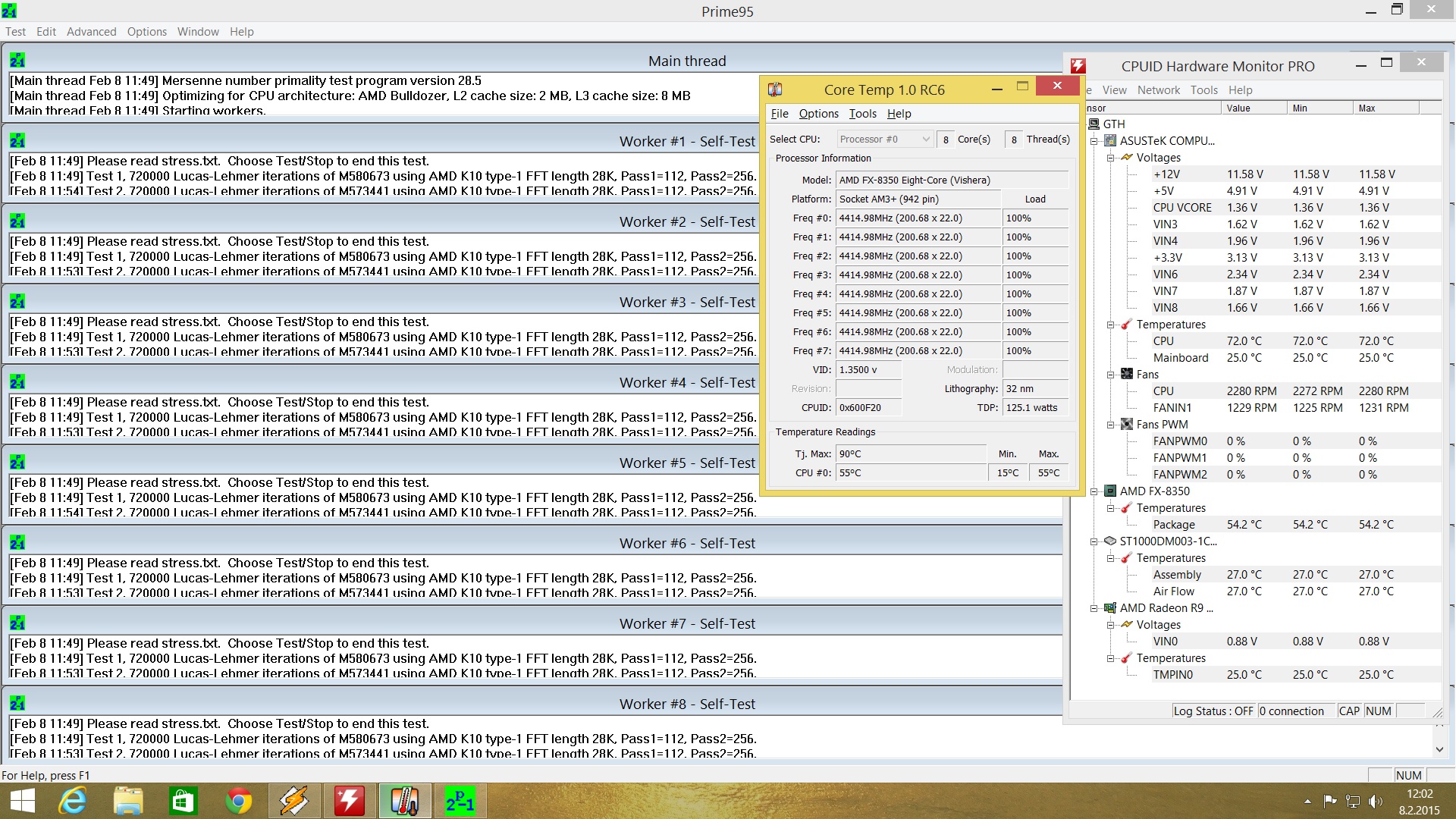Open the Prime95 Options menu
The width and height of the screenshot is (1456, 819).
[147, 31]
